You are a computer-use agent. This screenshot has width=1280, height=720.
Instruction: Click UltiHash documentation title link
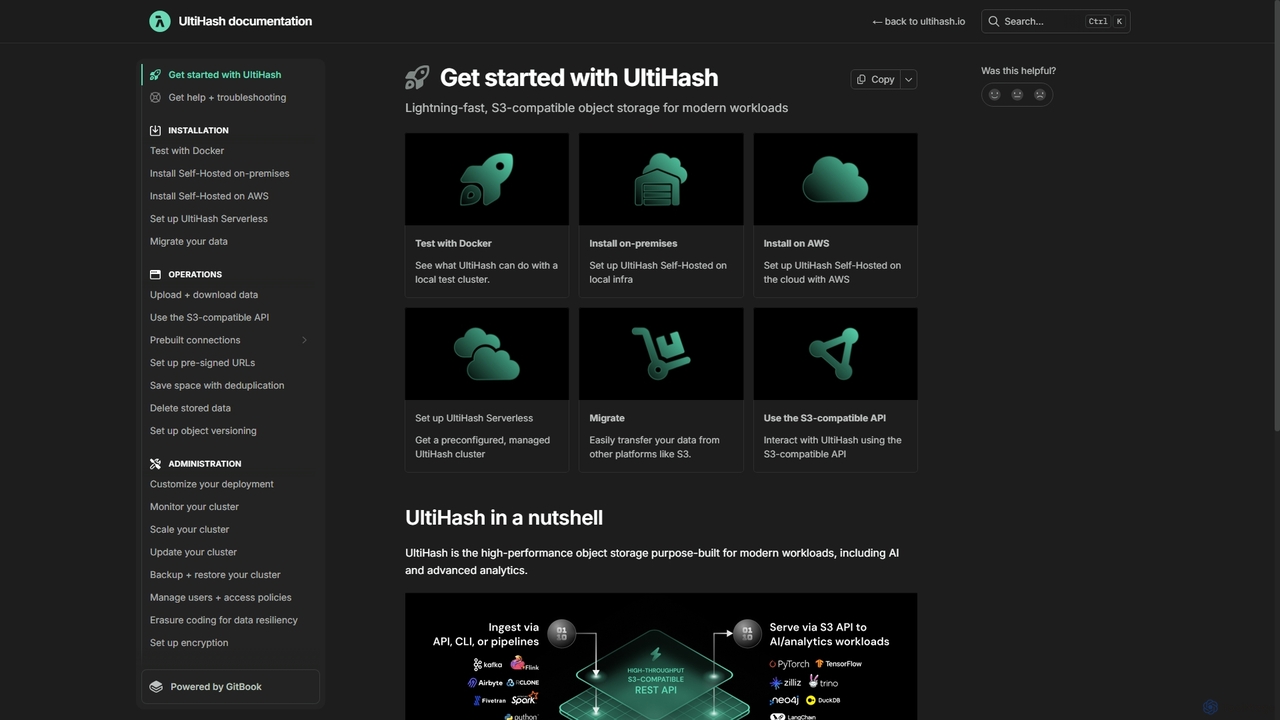pyautogui.click(x=245, y=21)
